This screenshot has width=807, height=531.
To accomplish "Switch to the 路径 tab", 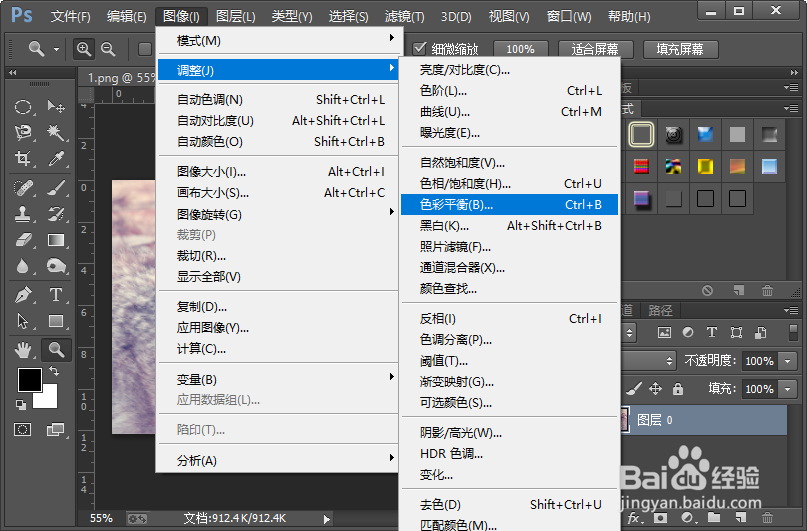I will coord(660,310).
